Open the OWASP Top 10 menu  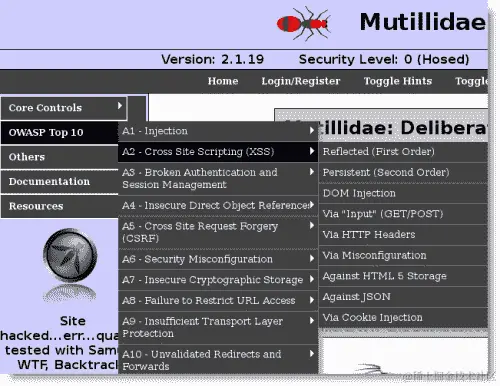click(x=60, y=133)
